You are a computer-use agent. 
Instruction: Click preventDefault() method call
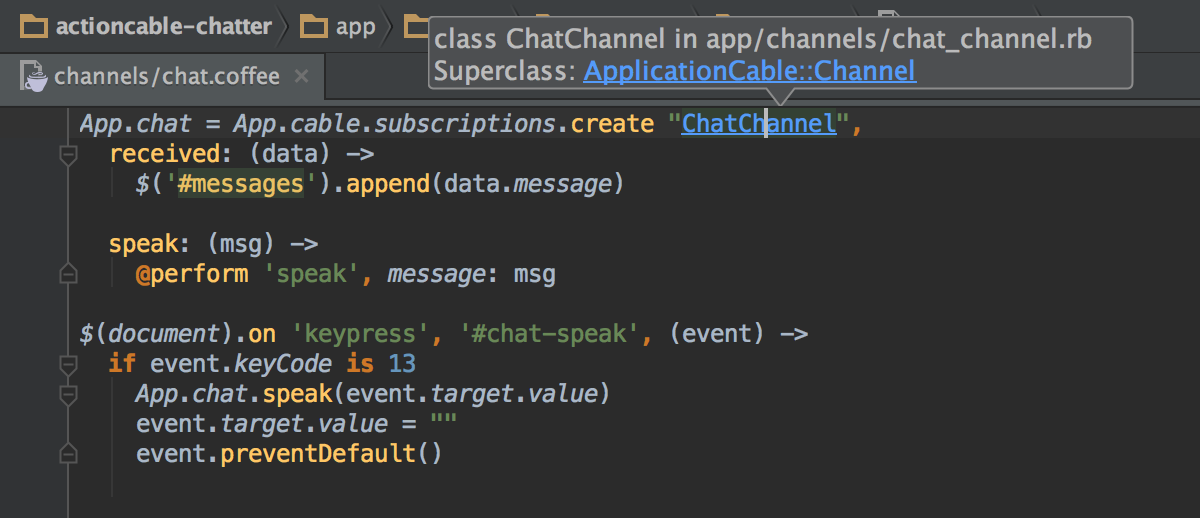[x=331, y=453]
